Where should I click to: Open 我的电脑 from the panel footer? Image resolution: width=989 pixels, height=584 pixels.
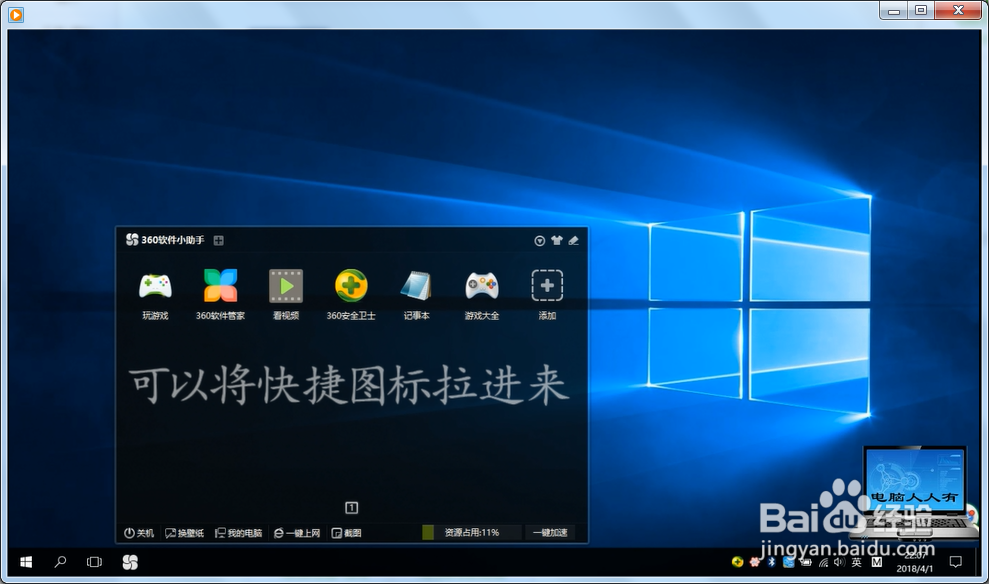coord(238,533)
